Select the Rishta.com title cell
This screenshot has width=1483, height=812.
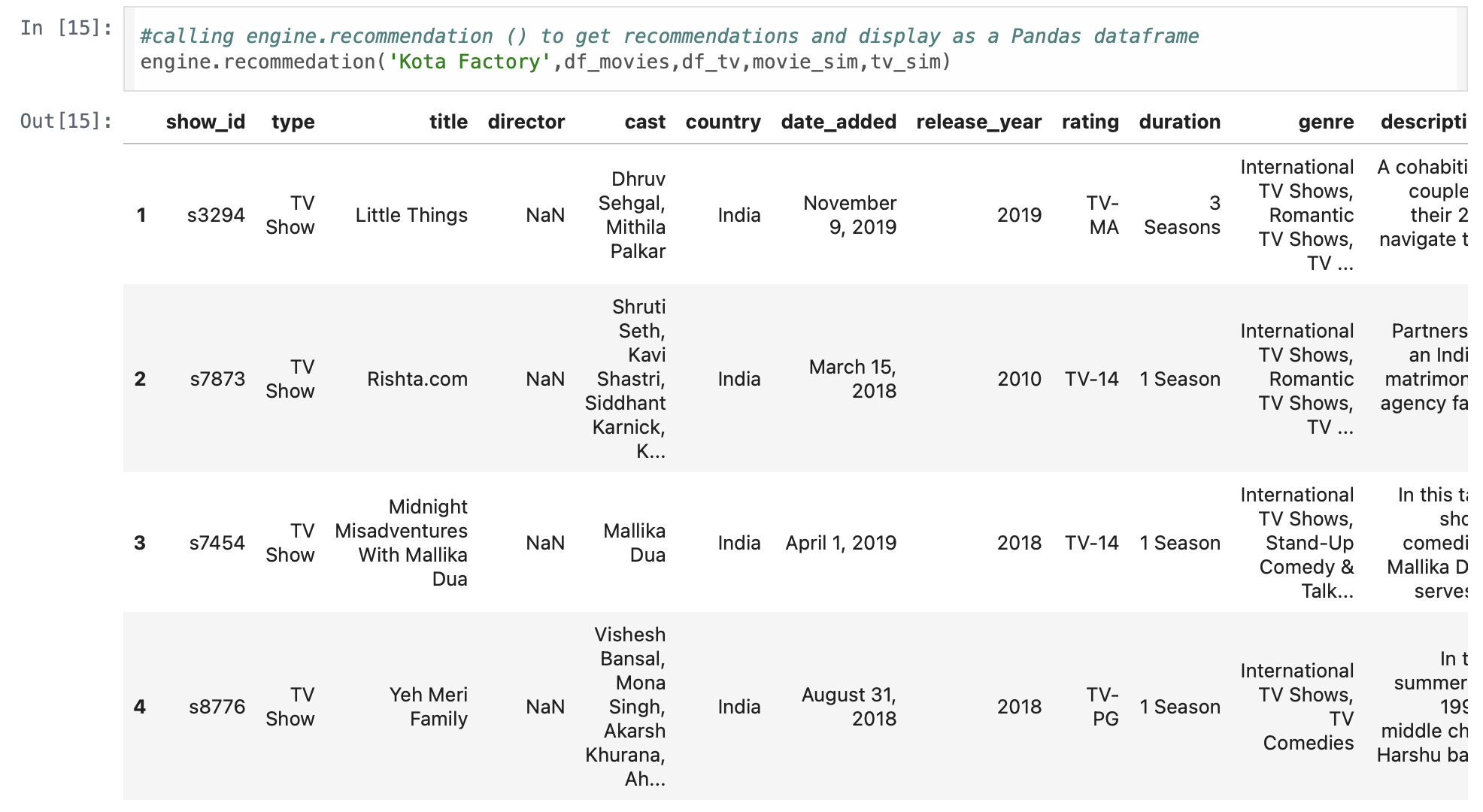click(x=417, y=379)
